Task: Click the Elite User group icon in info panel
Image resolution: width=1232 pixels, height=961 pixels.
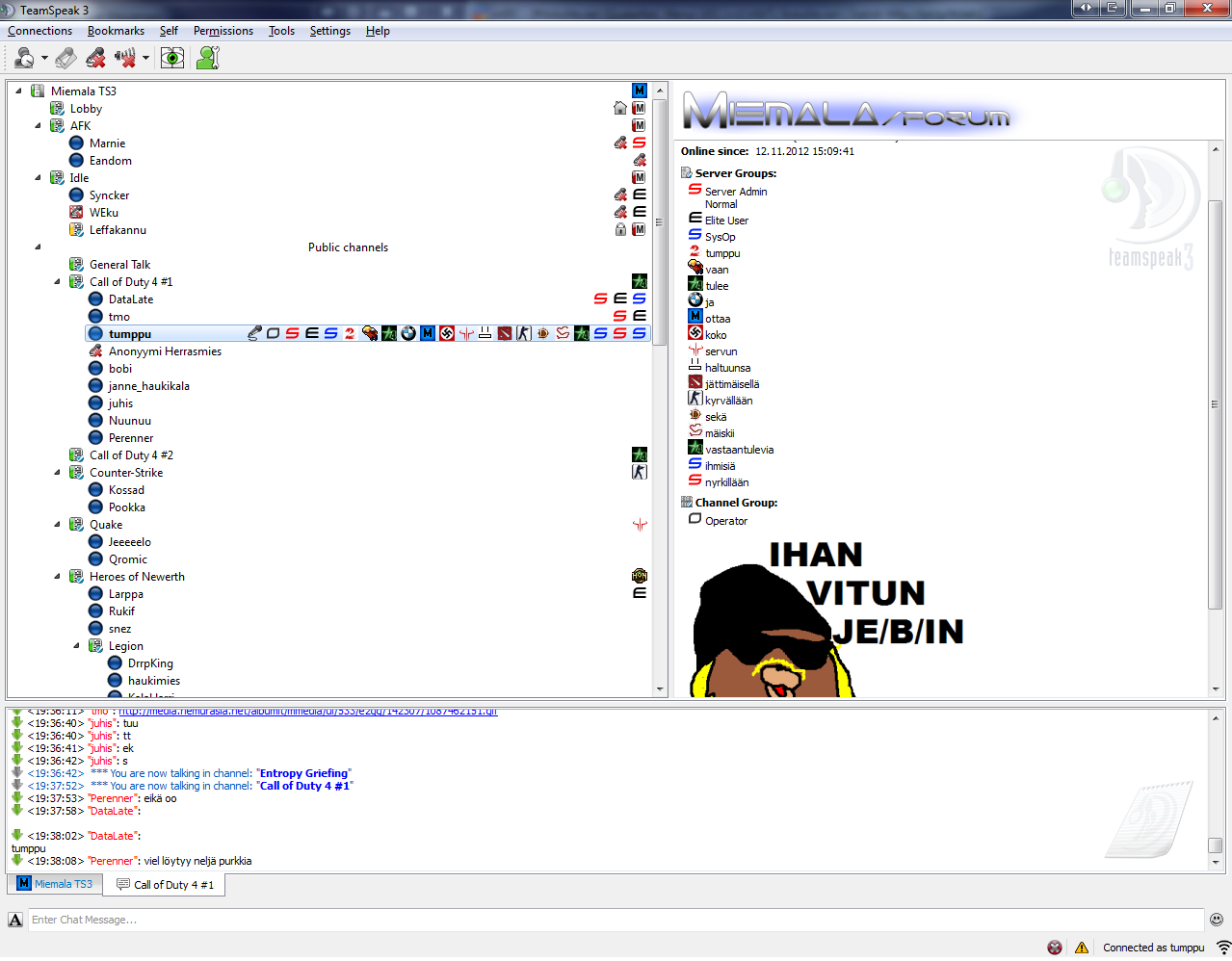Action: pos(695,219)
